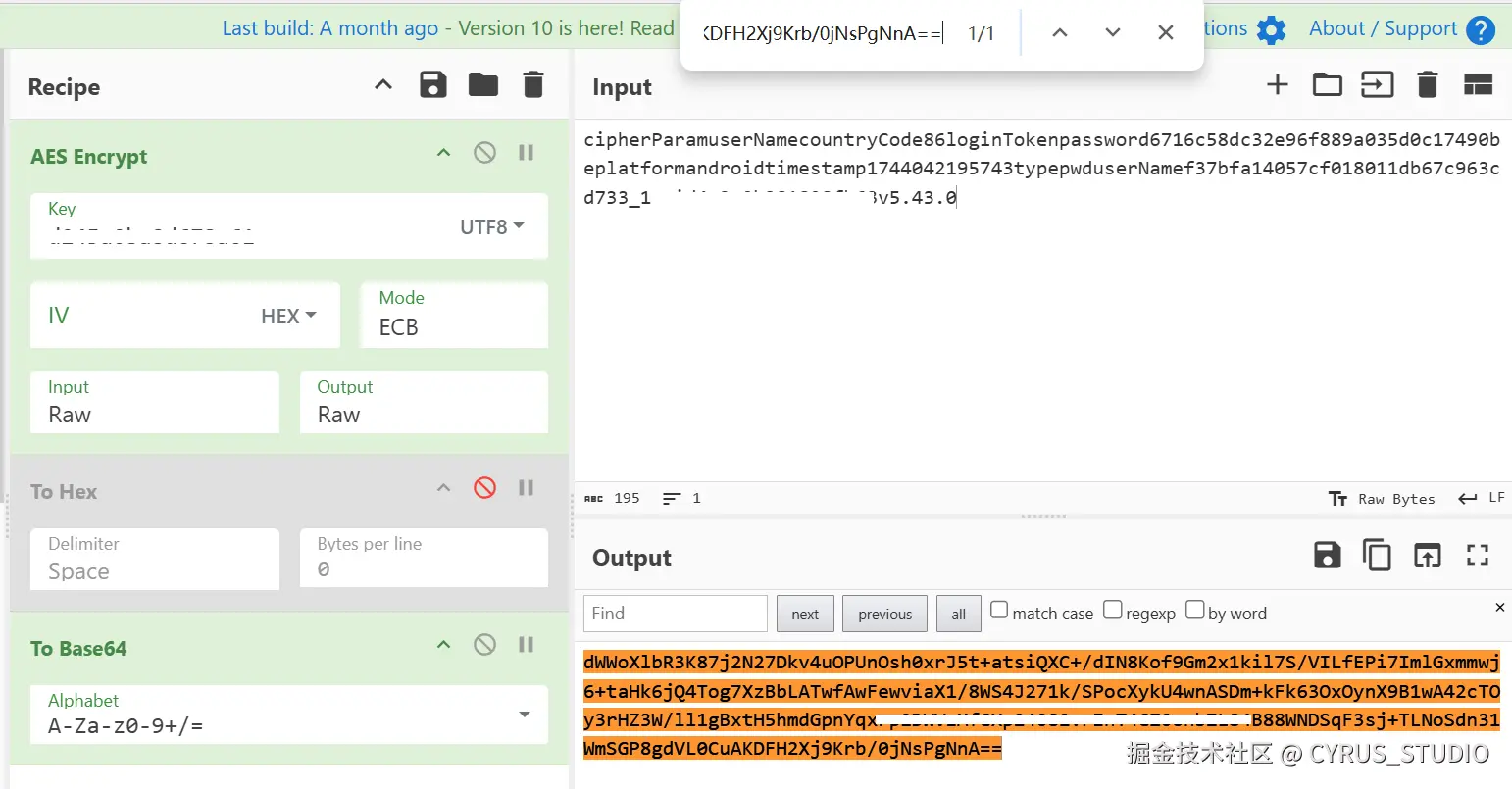The image size is (1512, 789).
Task: Click the IV input field
Action: 142,316
